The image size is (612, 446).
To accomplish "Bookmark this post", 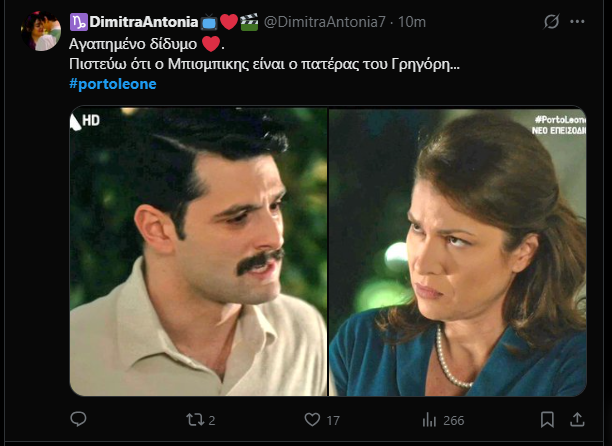I will 547,419.
